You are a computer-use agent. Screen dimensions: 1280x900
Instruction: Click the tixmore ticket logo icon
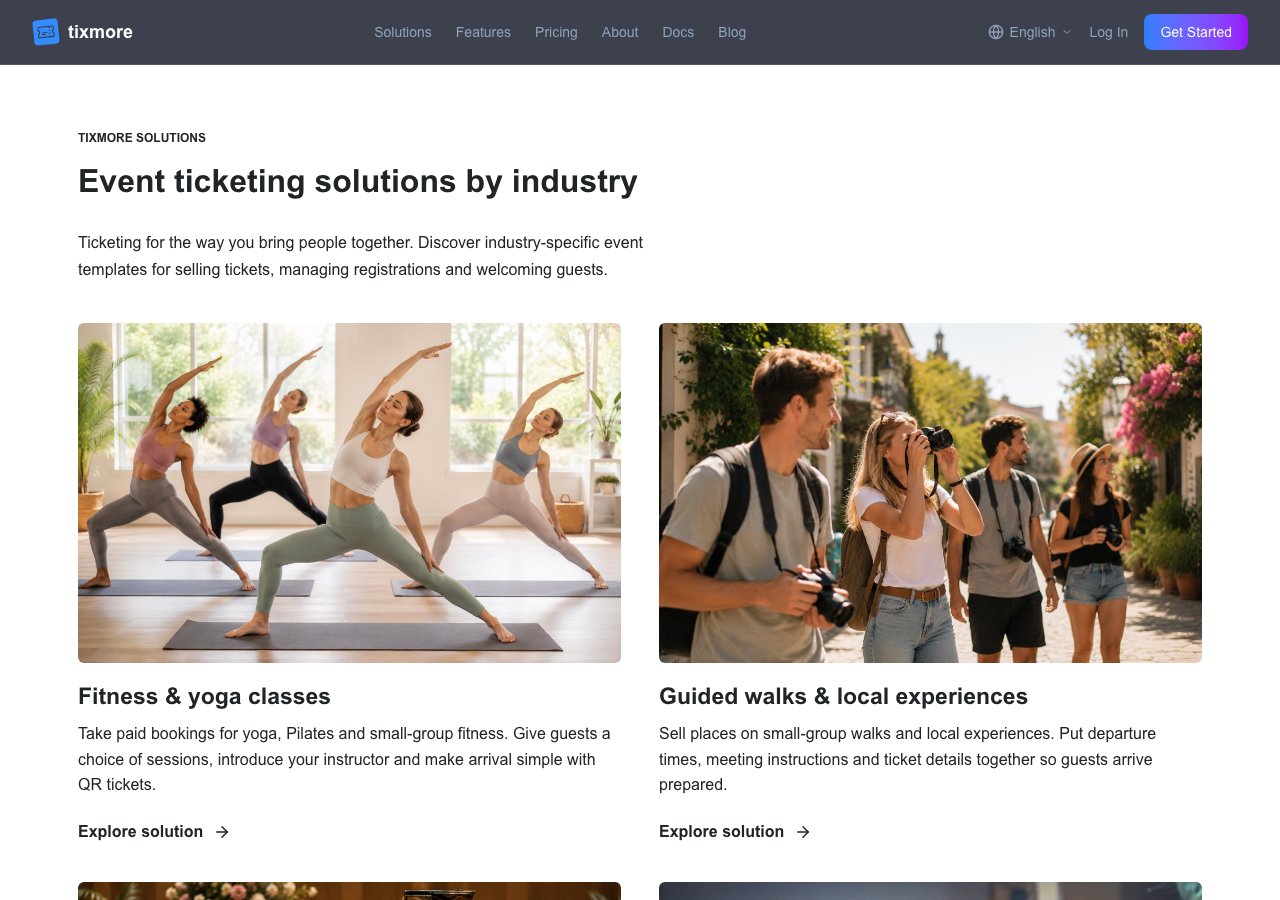click(x=46, y=32)
